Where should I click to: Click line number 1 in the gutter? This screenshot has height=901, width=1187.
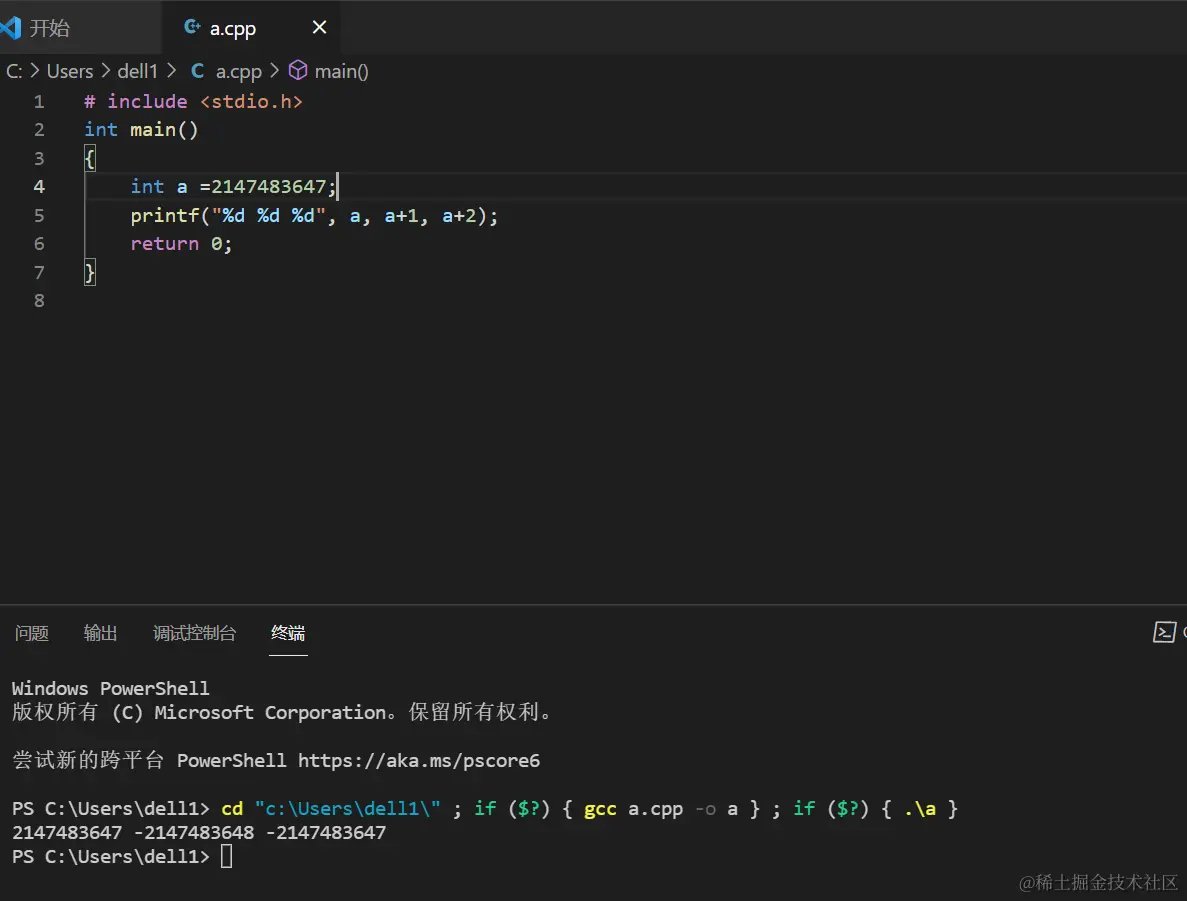(39, 101)
